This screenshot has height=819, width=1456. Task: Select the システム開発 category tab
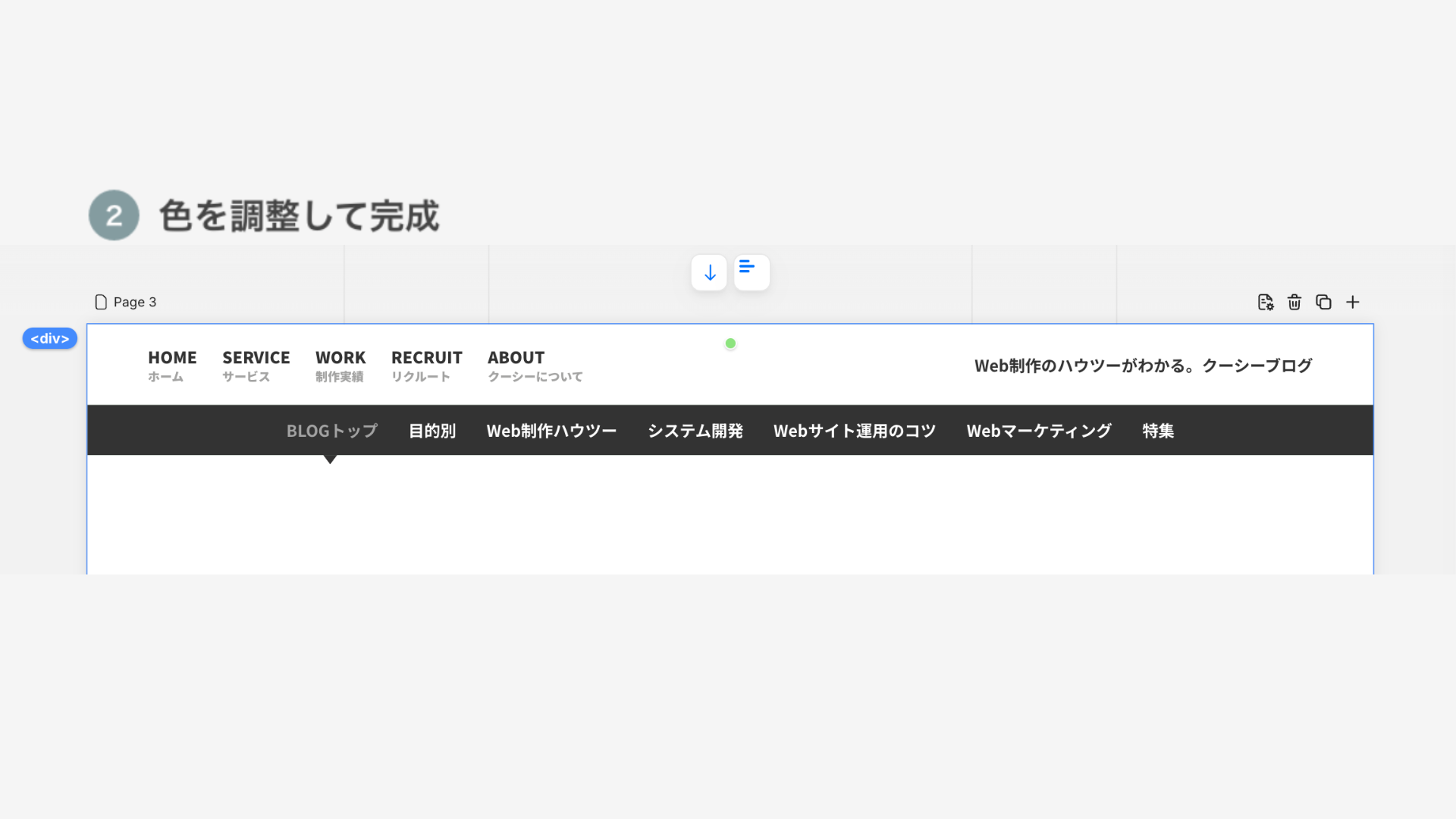(x=695, y=430)
